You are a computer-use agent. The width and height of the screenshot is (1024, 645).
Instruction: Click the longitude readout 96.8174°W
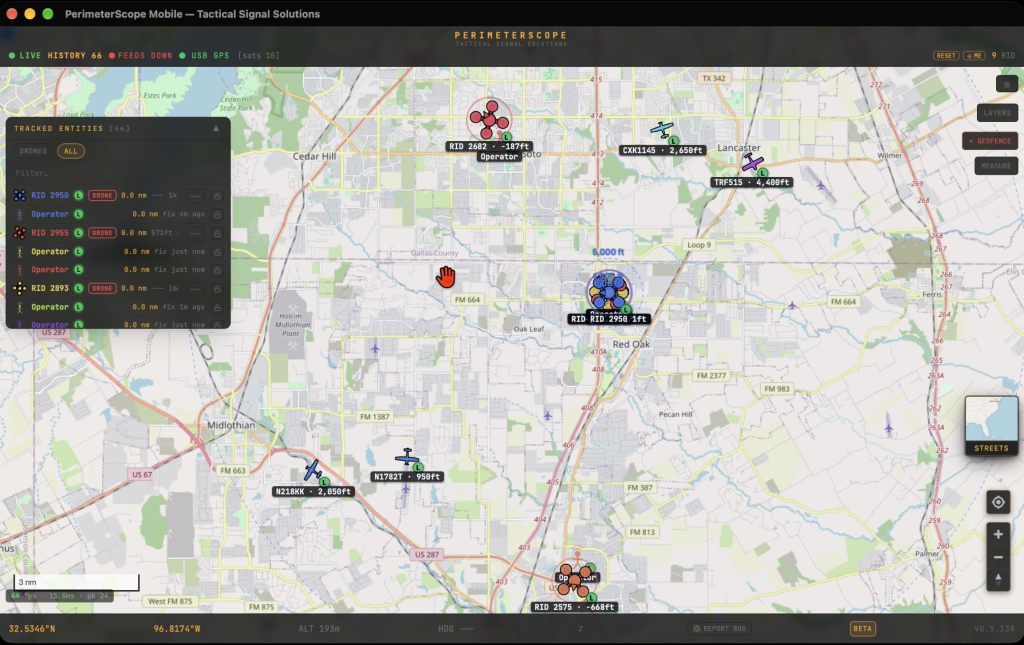[x=177, y=629]
